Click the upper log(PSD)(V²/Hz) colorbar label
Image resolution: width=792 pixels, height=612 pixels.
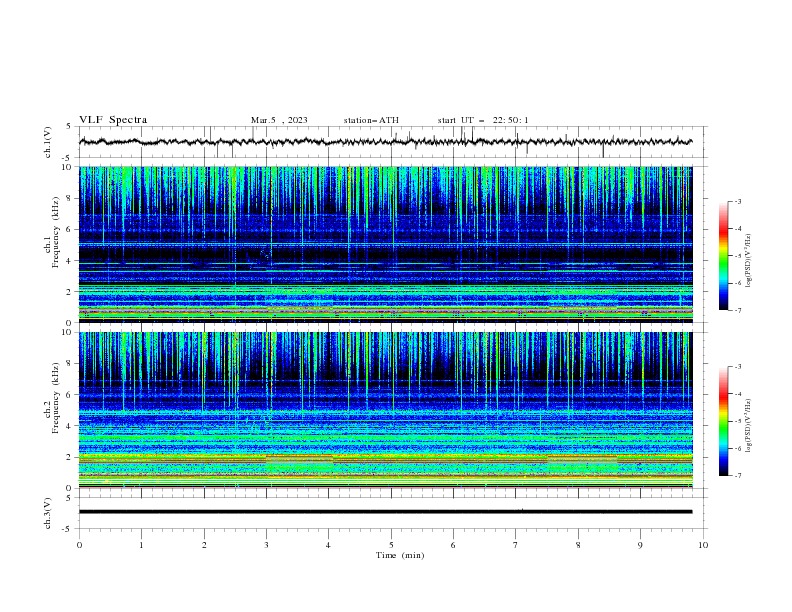748,261
